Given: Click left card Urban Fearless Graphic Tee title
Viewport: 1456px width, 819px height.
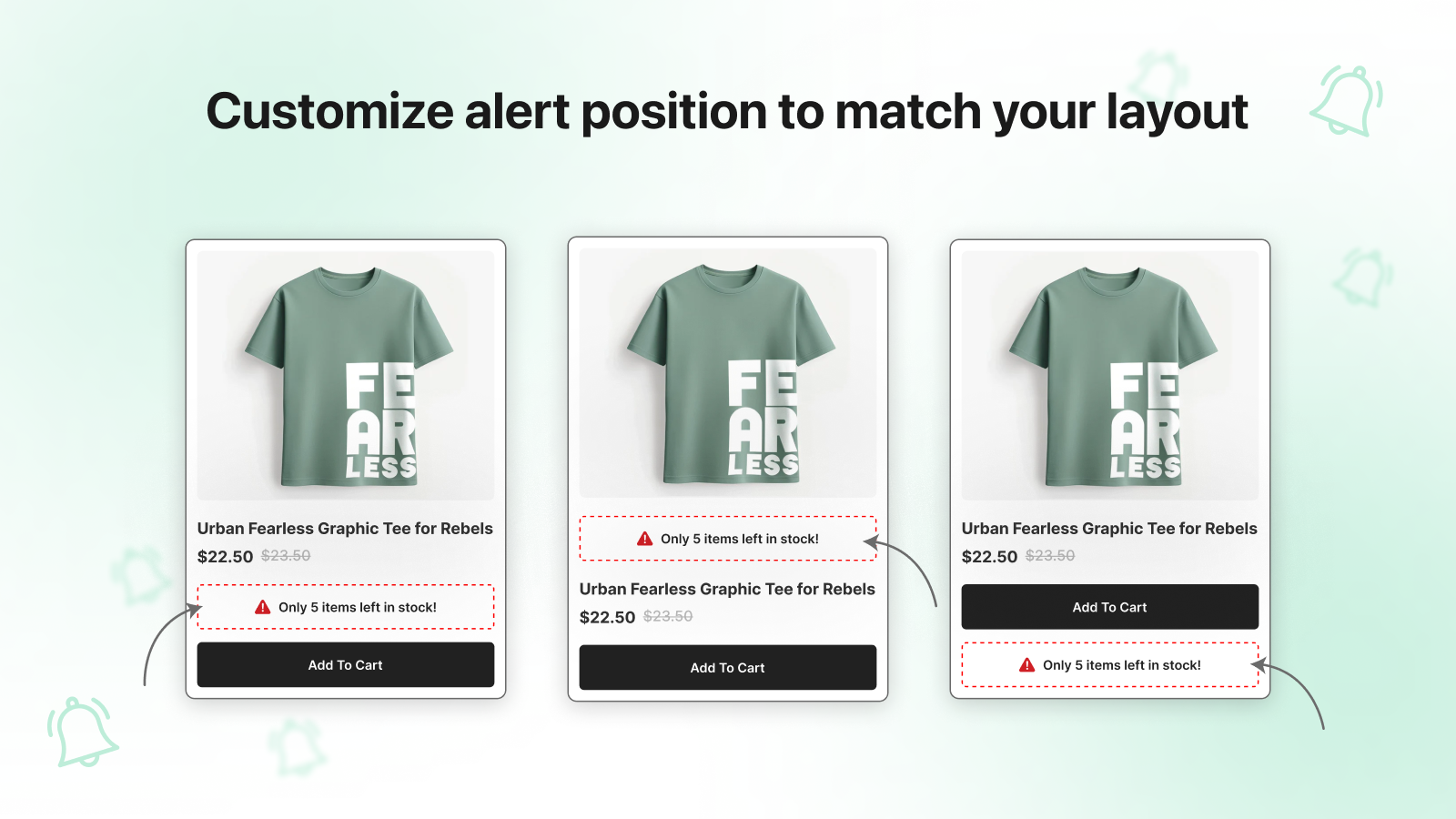Looking at the screenshot, I should tap(345, 529).
